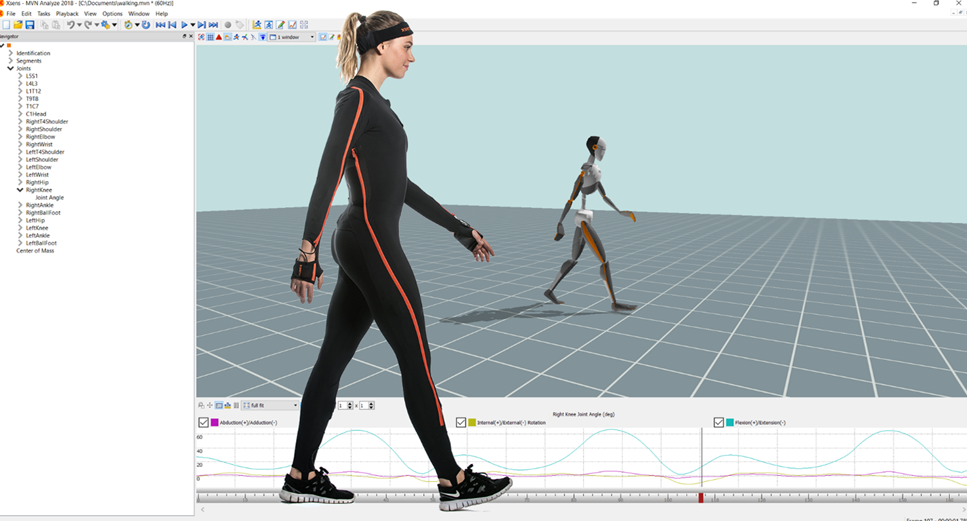Click the red timeline playhead marker

point(701,498)
